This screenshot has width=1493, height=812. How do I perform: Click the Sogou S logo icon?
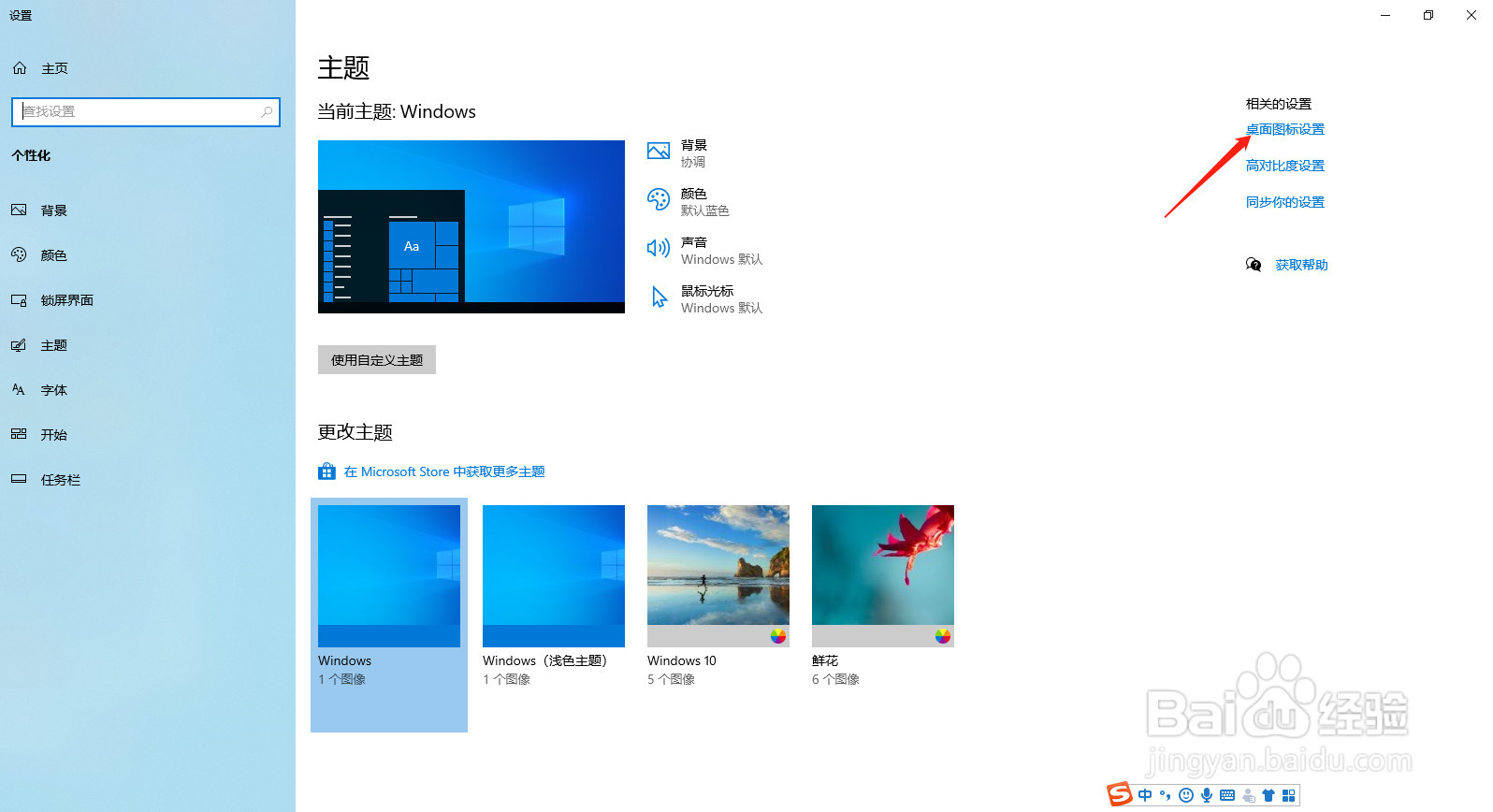1120,794
